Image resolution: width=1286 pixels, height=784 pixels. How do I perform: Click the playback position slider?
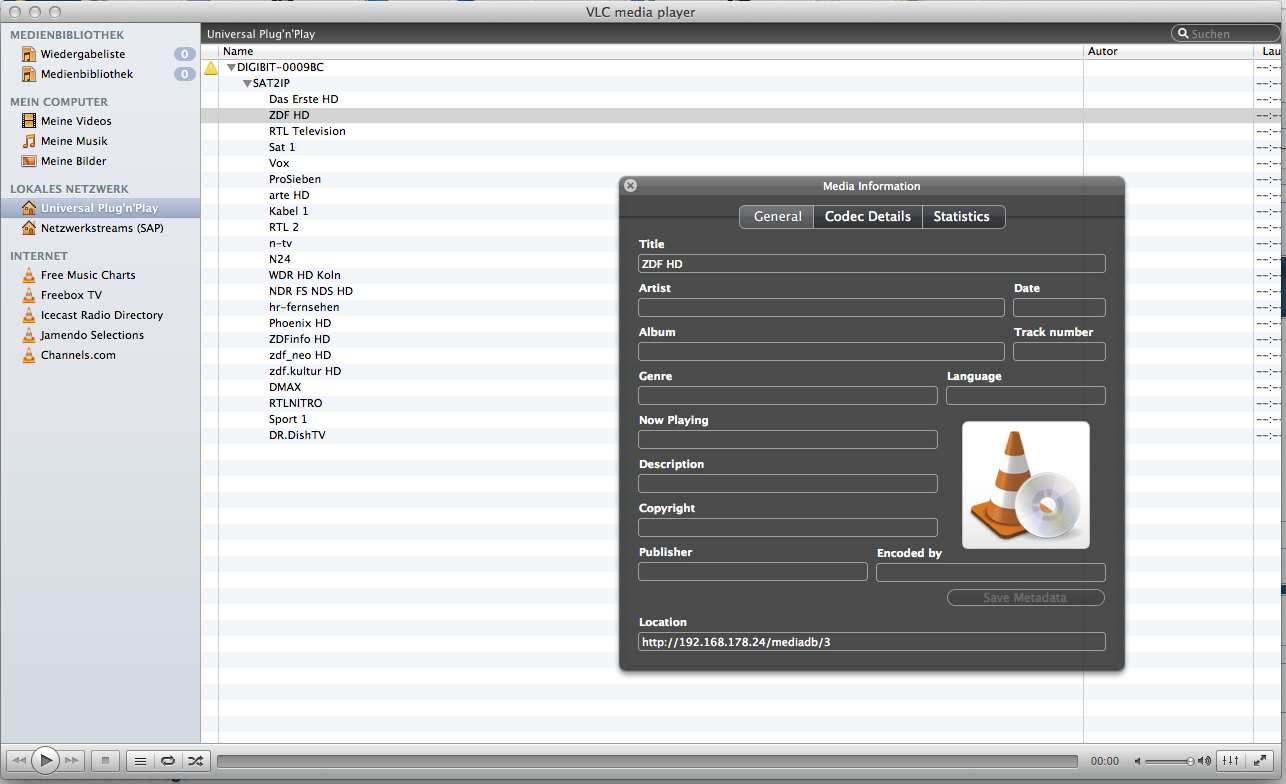647,761
